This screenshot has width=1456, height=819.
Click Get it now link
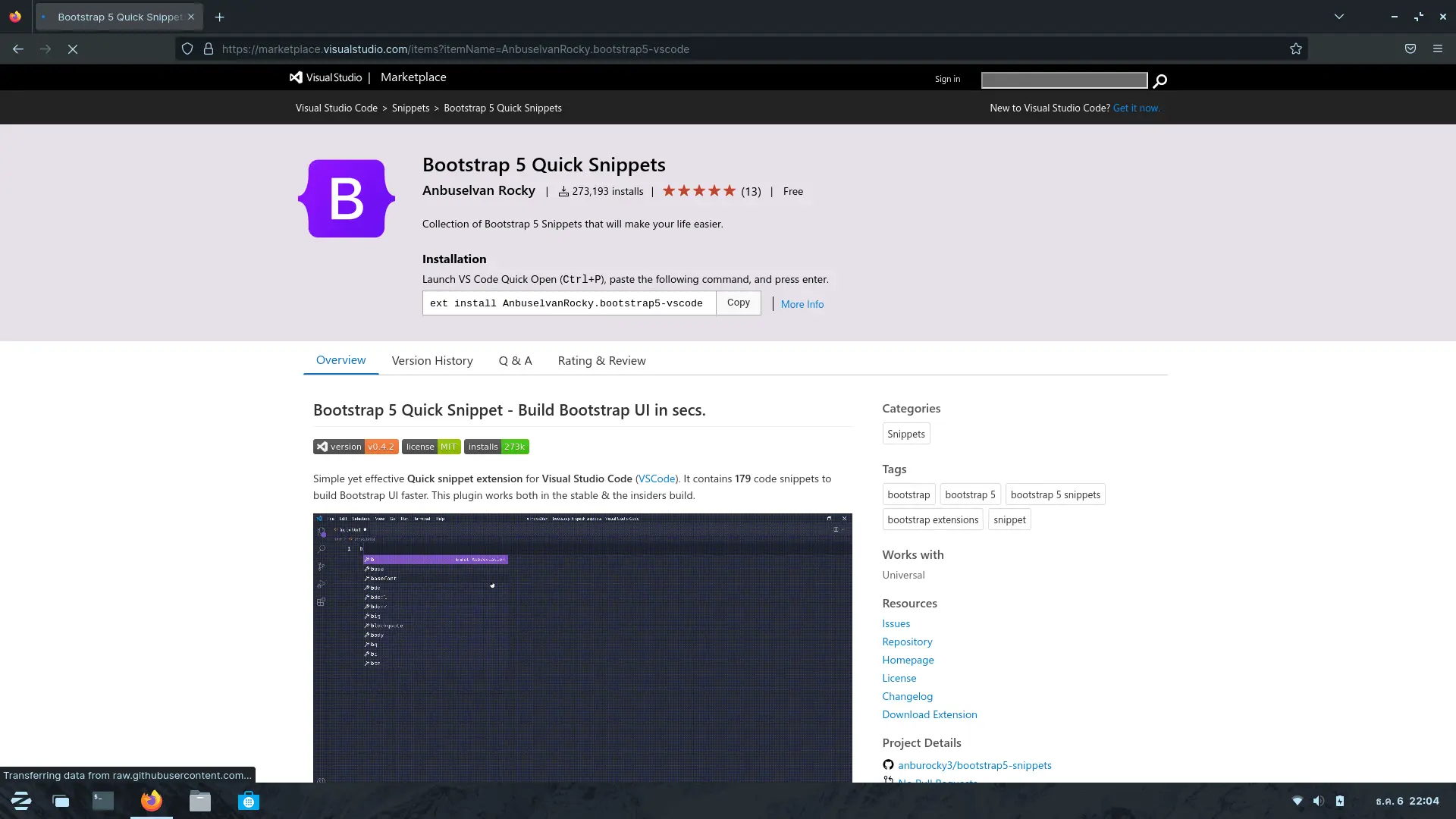[x=1136, y=108]
